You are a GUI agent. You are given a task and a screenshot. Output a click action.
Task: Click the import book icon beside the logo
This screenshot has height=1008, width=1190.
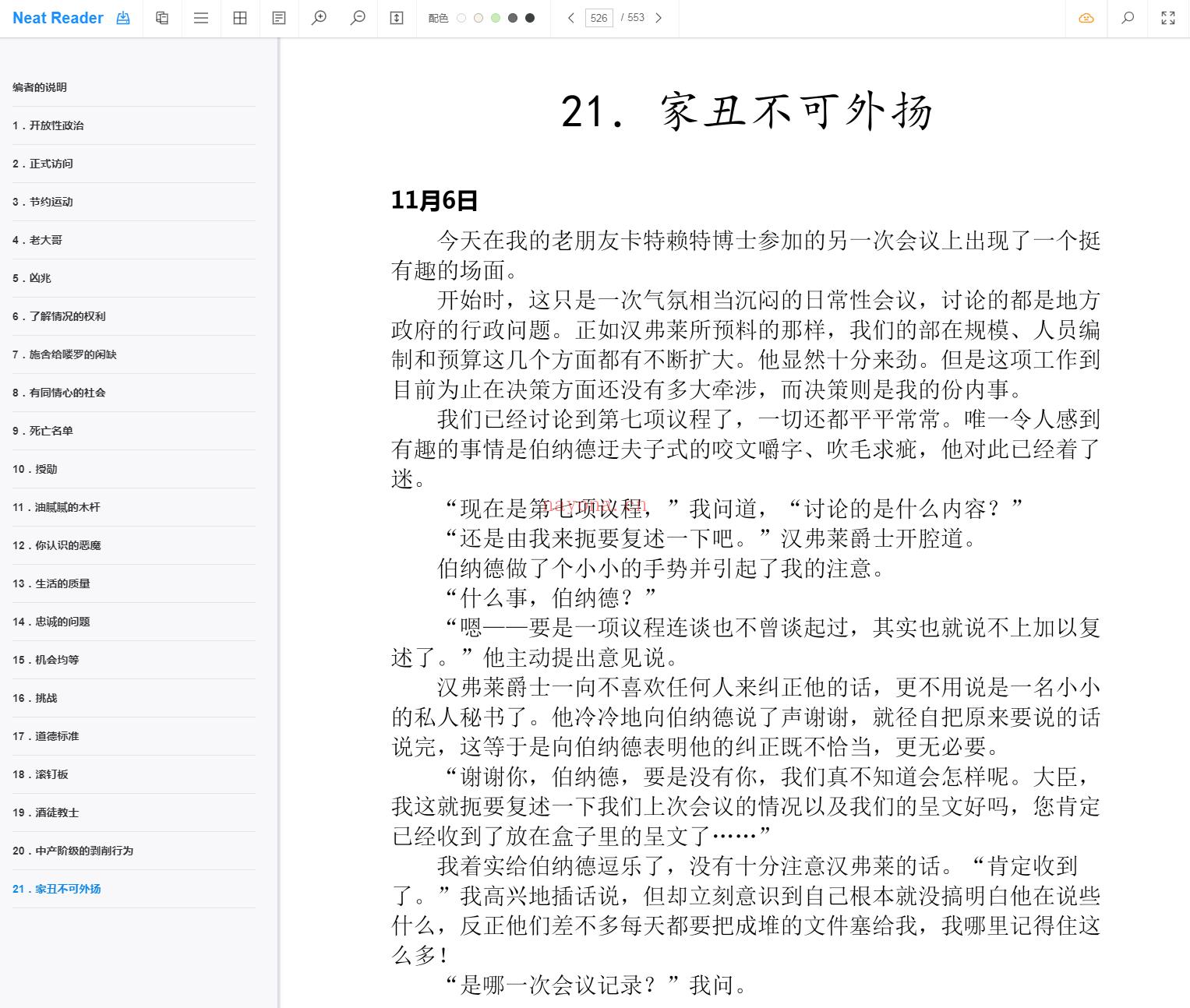pos(123,18)
